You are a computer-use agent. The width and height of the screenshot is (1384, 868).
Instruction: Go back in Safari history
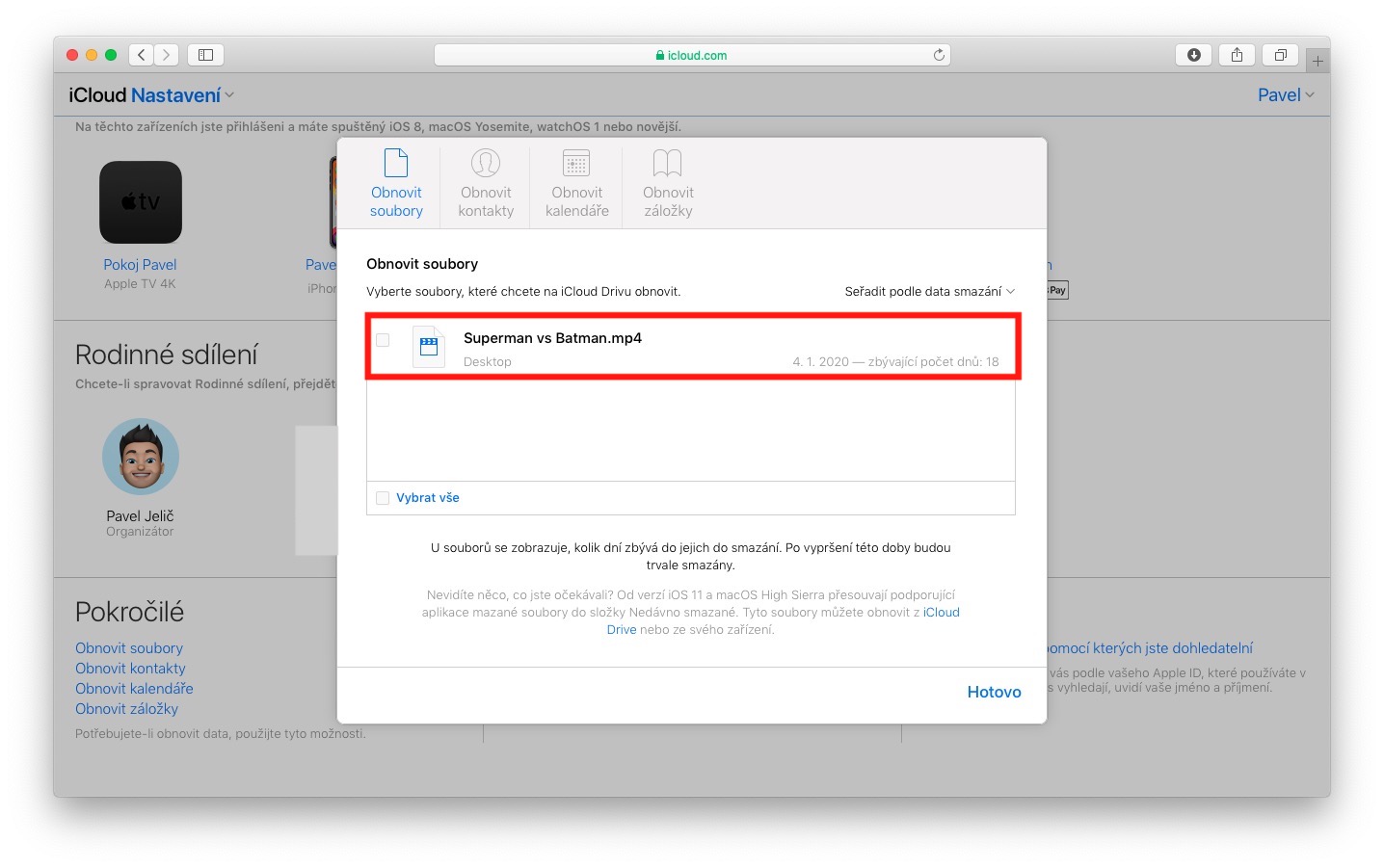[142, 55]
